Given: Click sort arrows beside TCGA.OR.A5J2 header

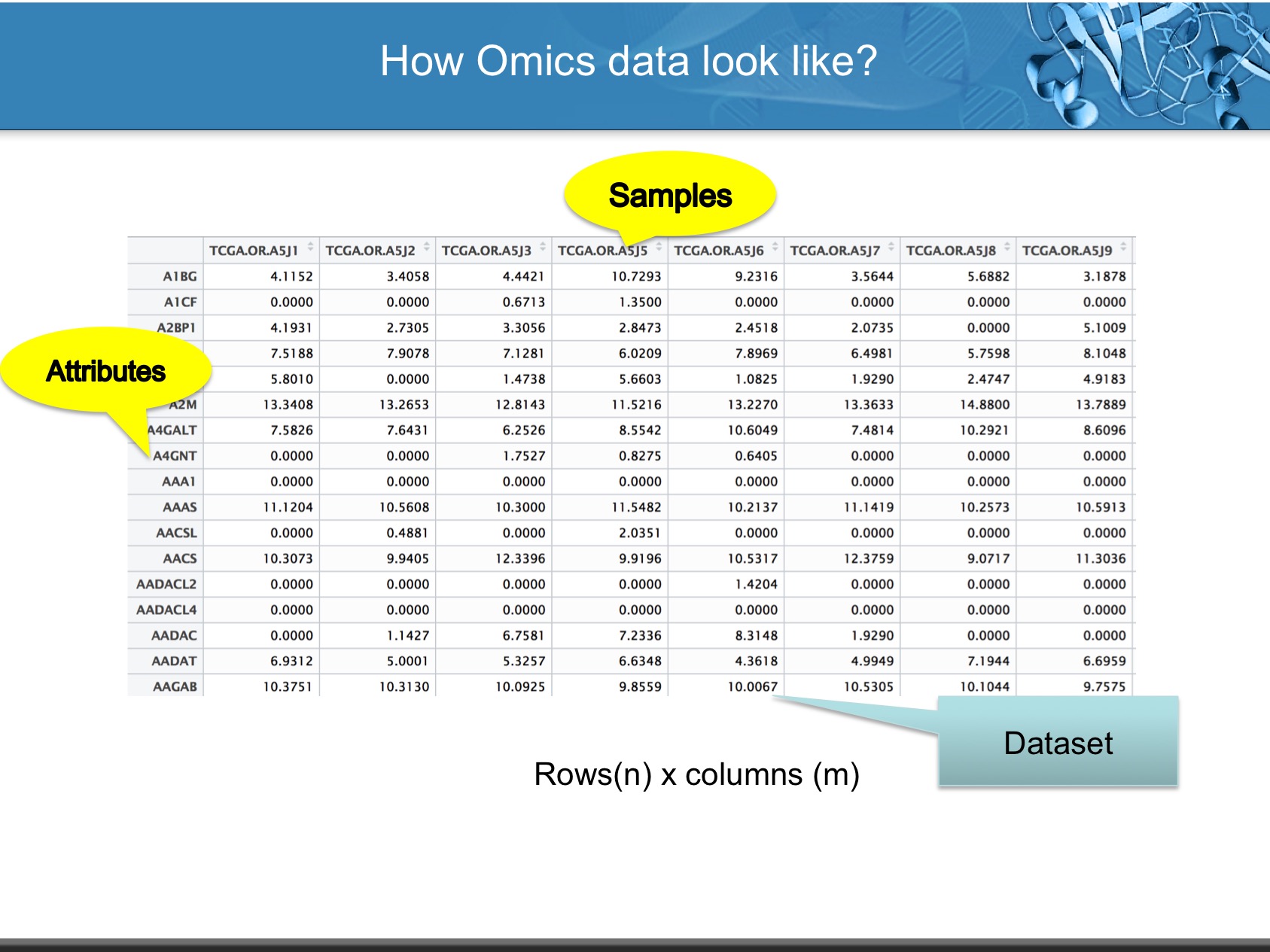Looking at the screenshot, I should tap(427, 248).
